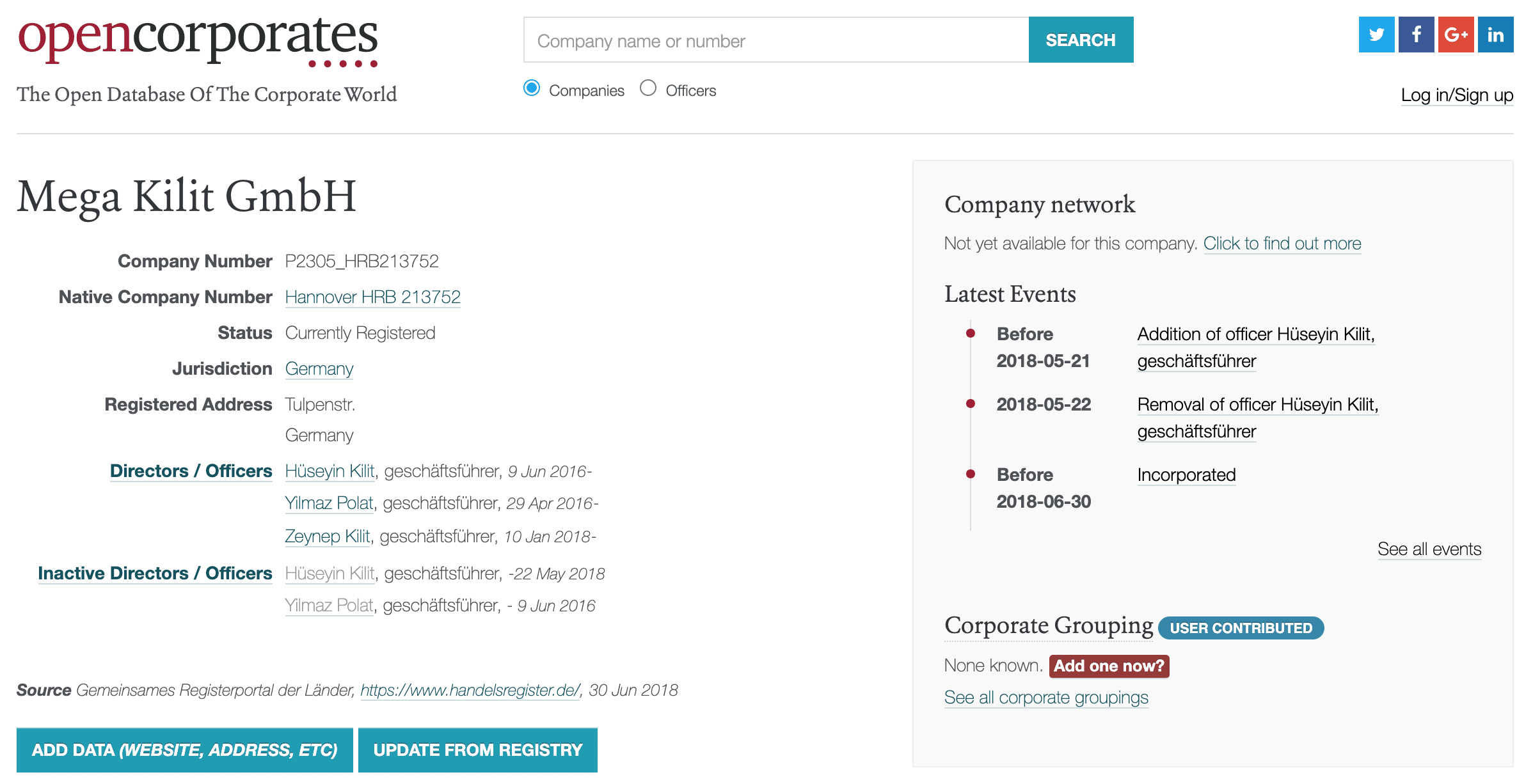Open active officer Yilmaz Polat, 29 Apr 2016

coord(329,503)
